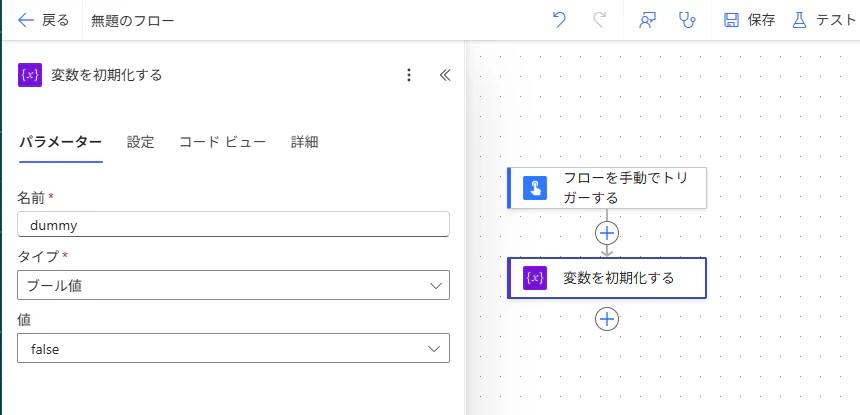Add a new step below 変数を初期化する
Screen dimensions: 860x415
(607, 319)
